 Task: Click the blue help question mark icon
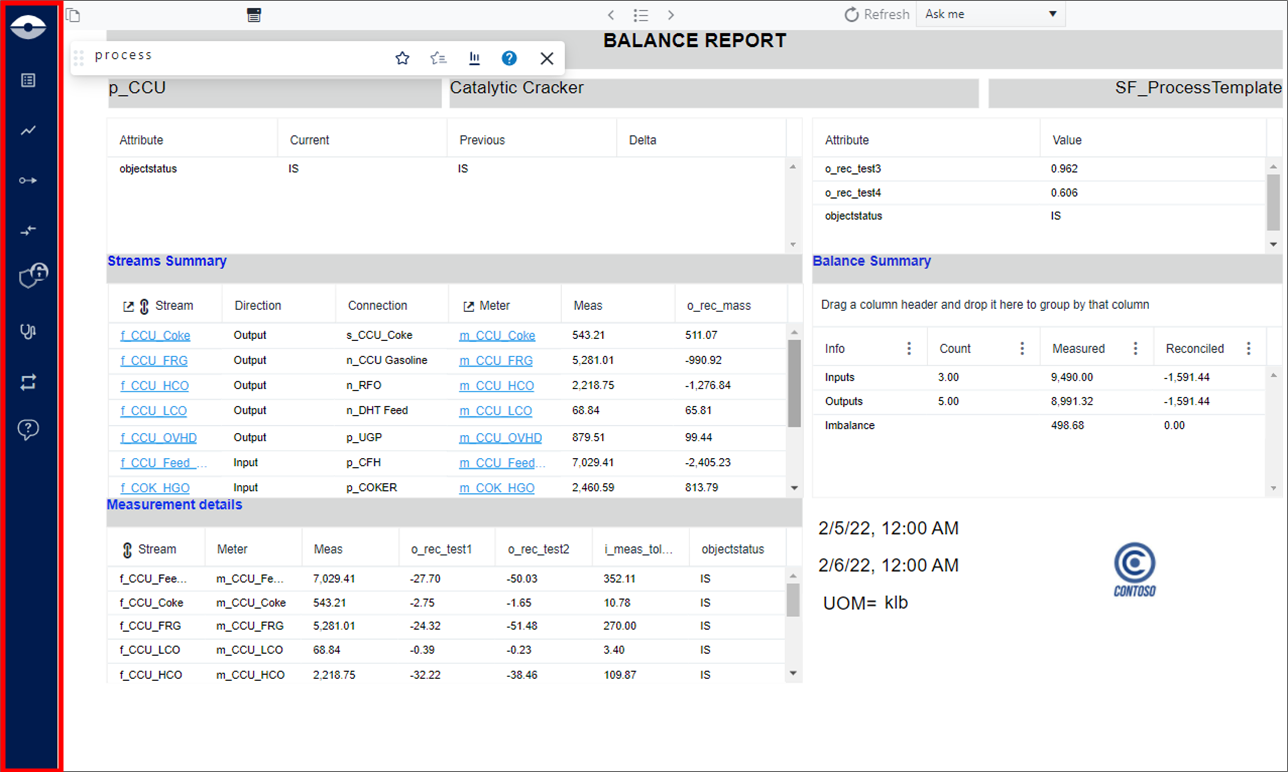pyautogui.click(x=509, y=58)
